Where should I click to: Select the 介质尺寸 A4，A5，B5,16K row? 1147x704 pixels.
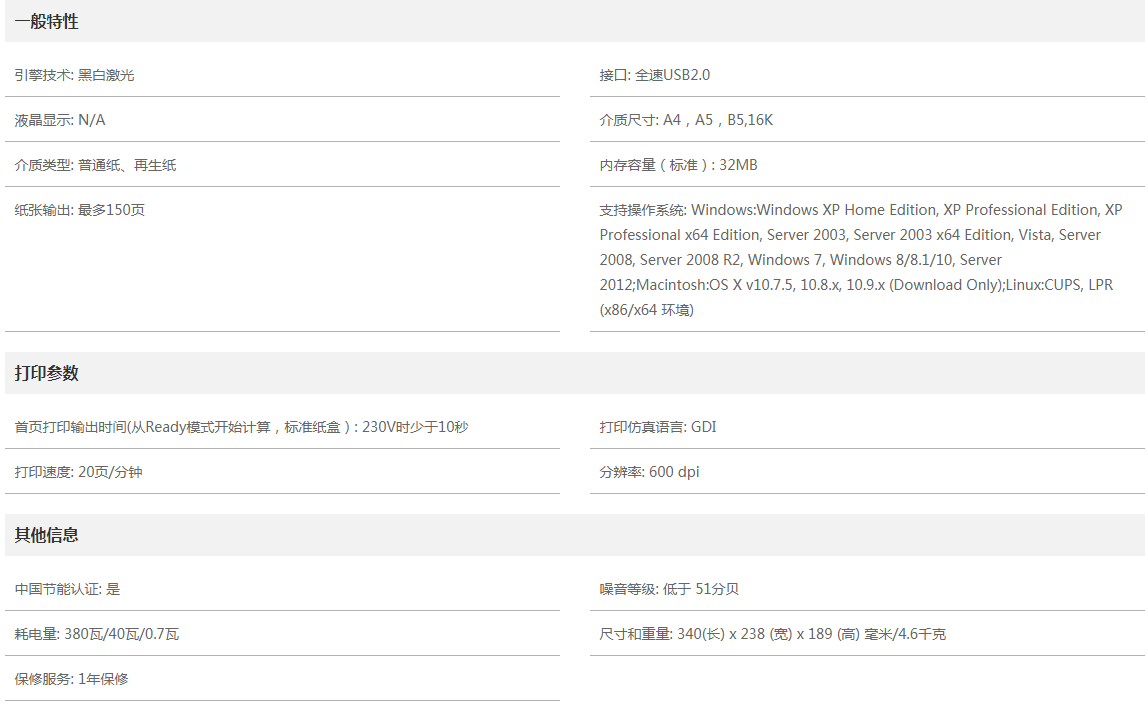(x=686, y=120)
